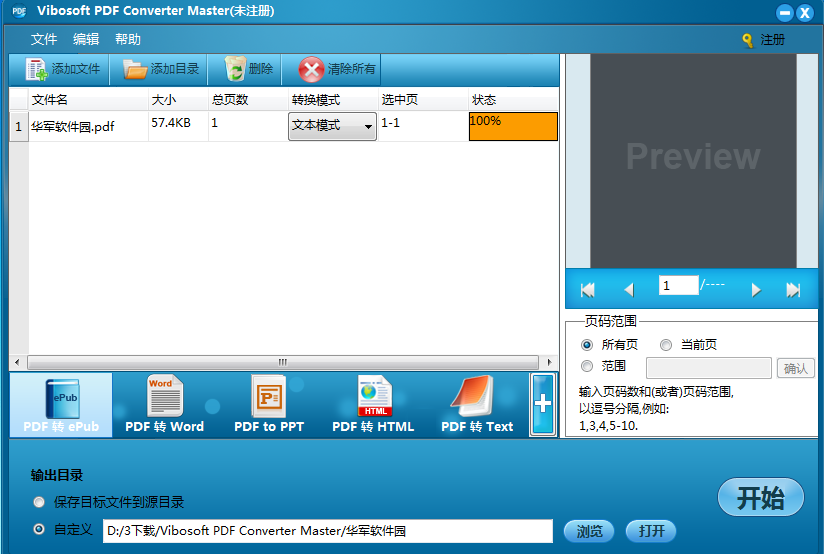Click the 状态 column header
This screenshot has height=554, width=824.
point(513,99)
